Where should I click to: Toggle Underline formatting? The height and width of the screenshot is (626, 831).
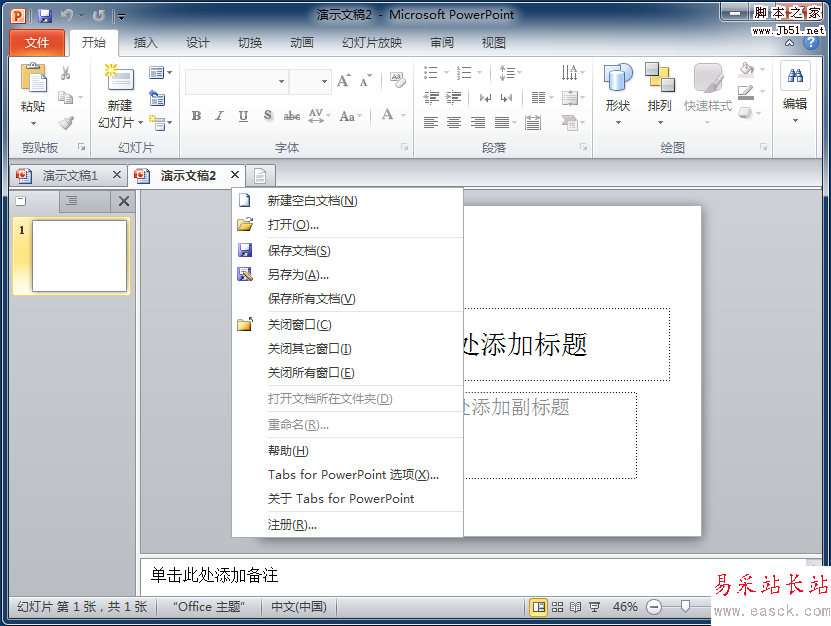[x=243, y=116]
